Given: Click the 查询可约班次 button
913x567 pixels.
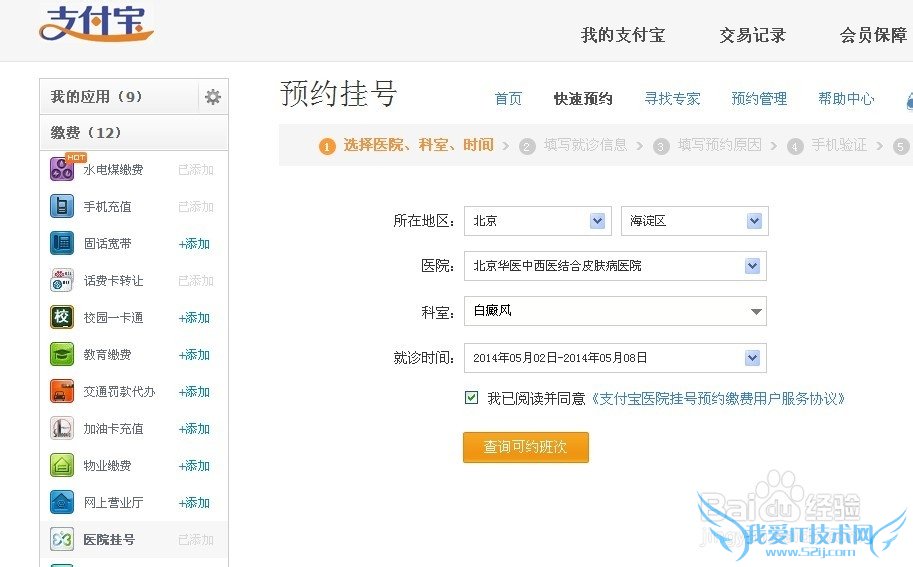Looking at the screenshot, I should pos(526,447).
